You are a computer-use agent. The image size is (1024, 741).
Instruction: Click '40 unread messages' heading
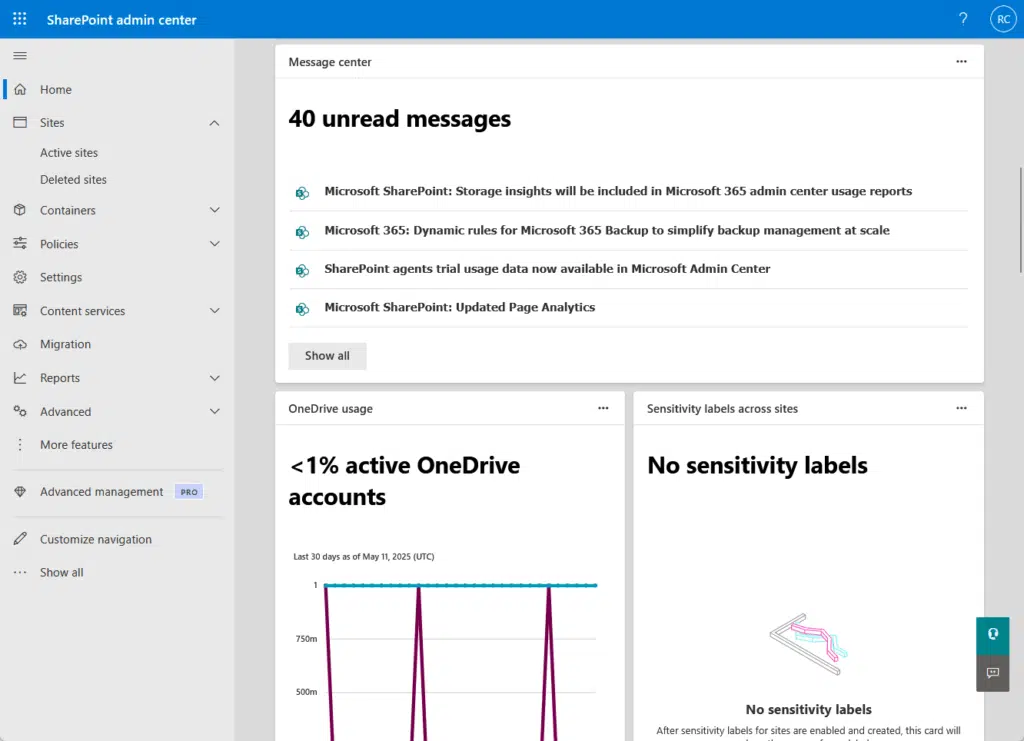(x=400, y=119)
